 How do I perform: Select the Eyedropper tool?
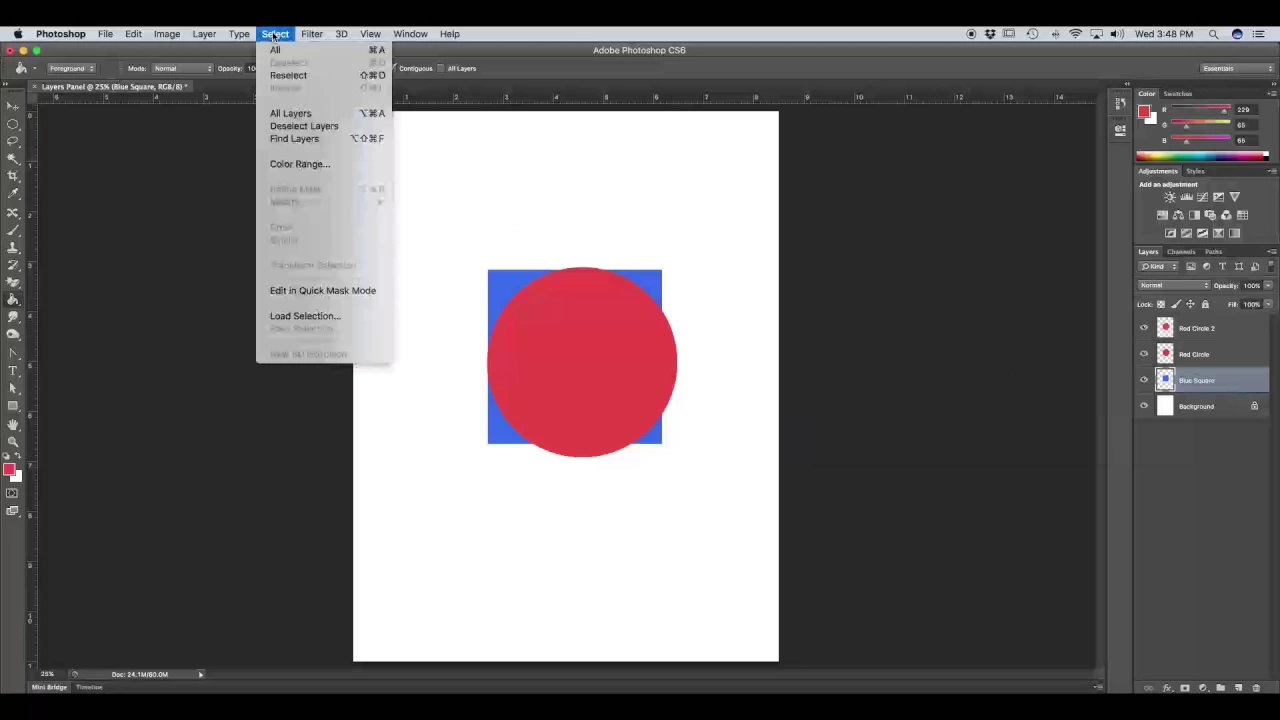click(x=13, y=194)
